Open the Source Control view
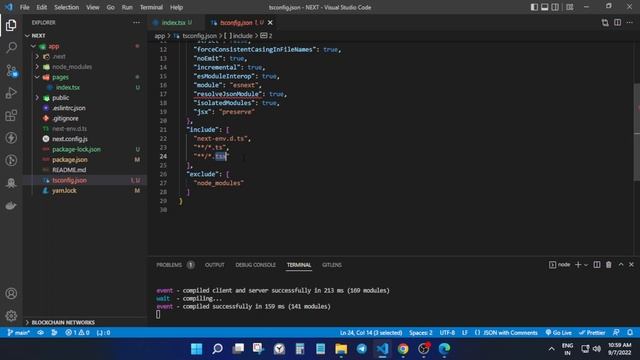640x360 pixels. pos(11,71)
